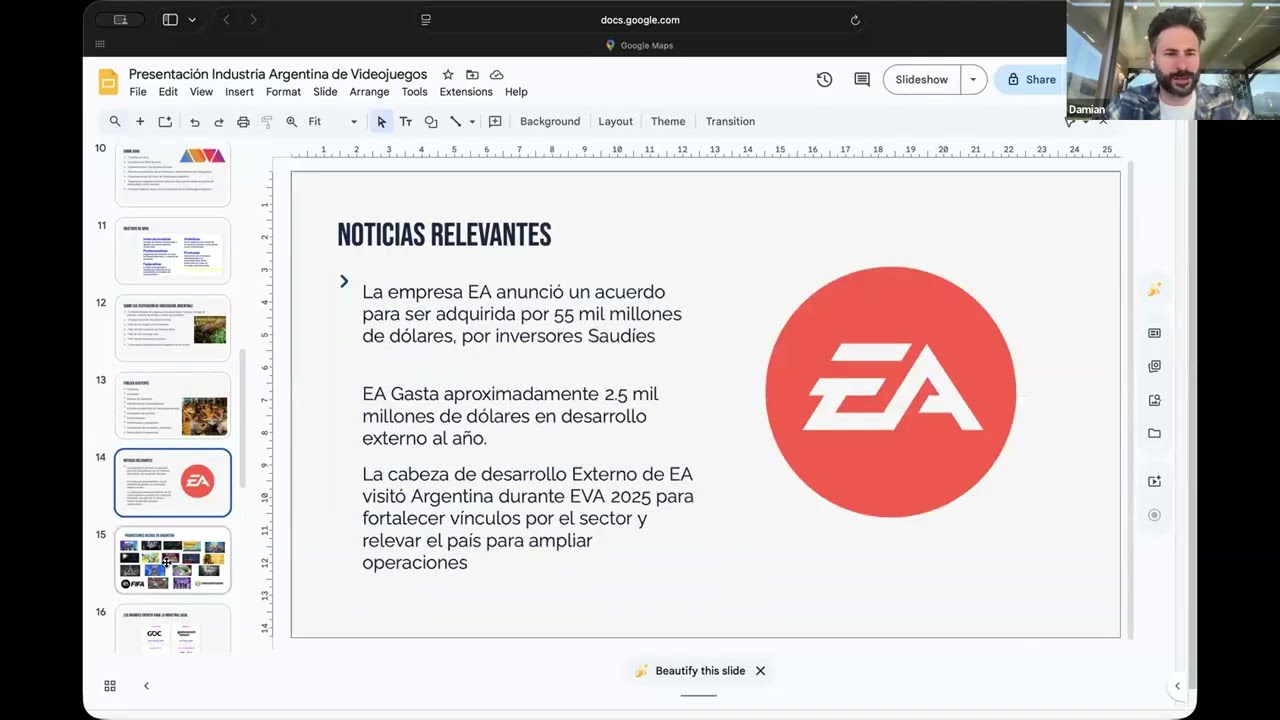Select the text box tool

pos(406,122)
